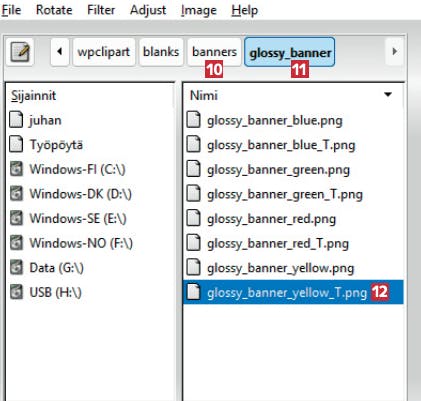Select glossy_banner_yellow_T.png file
The height and width of the screenshot is (401, 421).
click(x=293, y=292)
